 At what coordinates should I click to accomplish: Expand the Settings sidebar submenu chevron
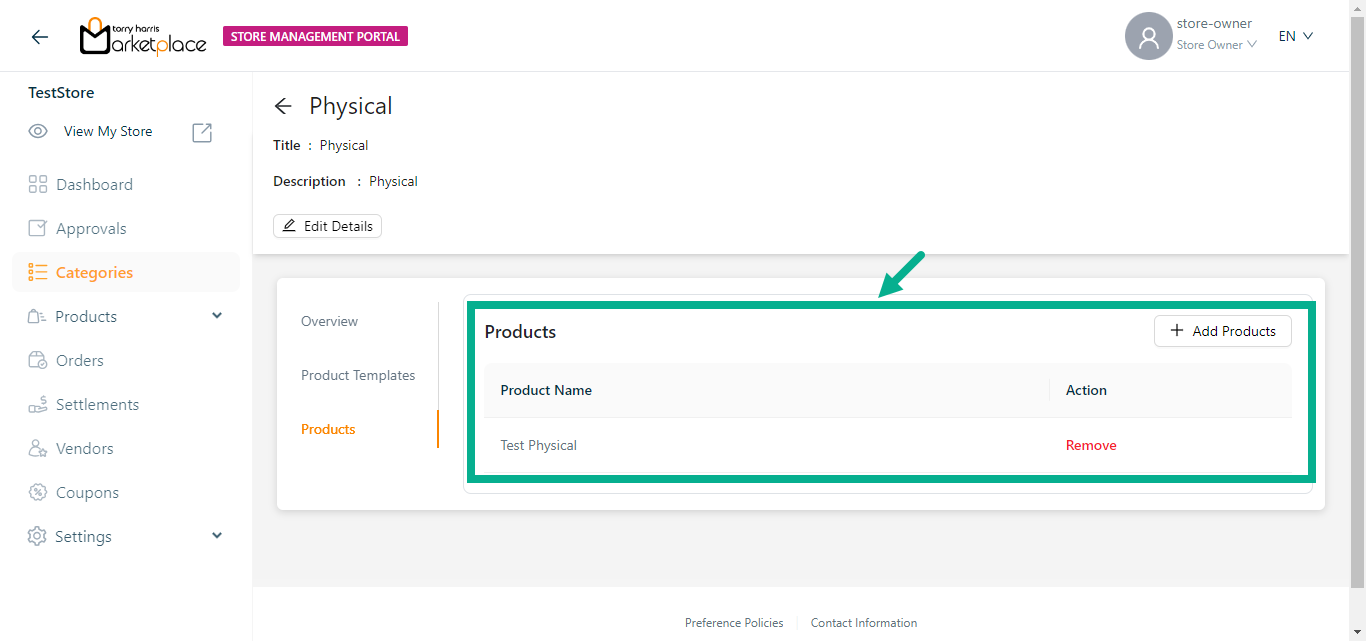(217, 536)
